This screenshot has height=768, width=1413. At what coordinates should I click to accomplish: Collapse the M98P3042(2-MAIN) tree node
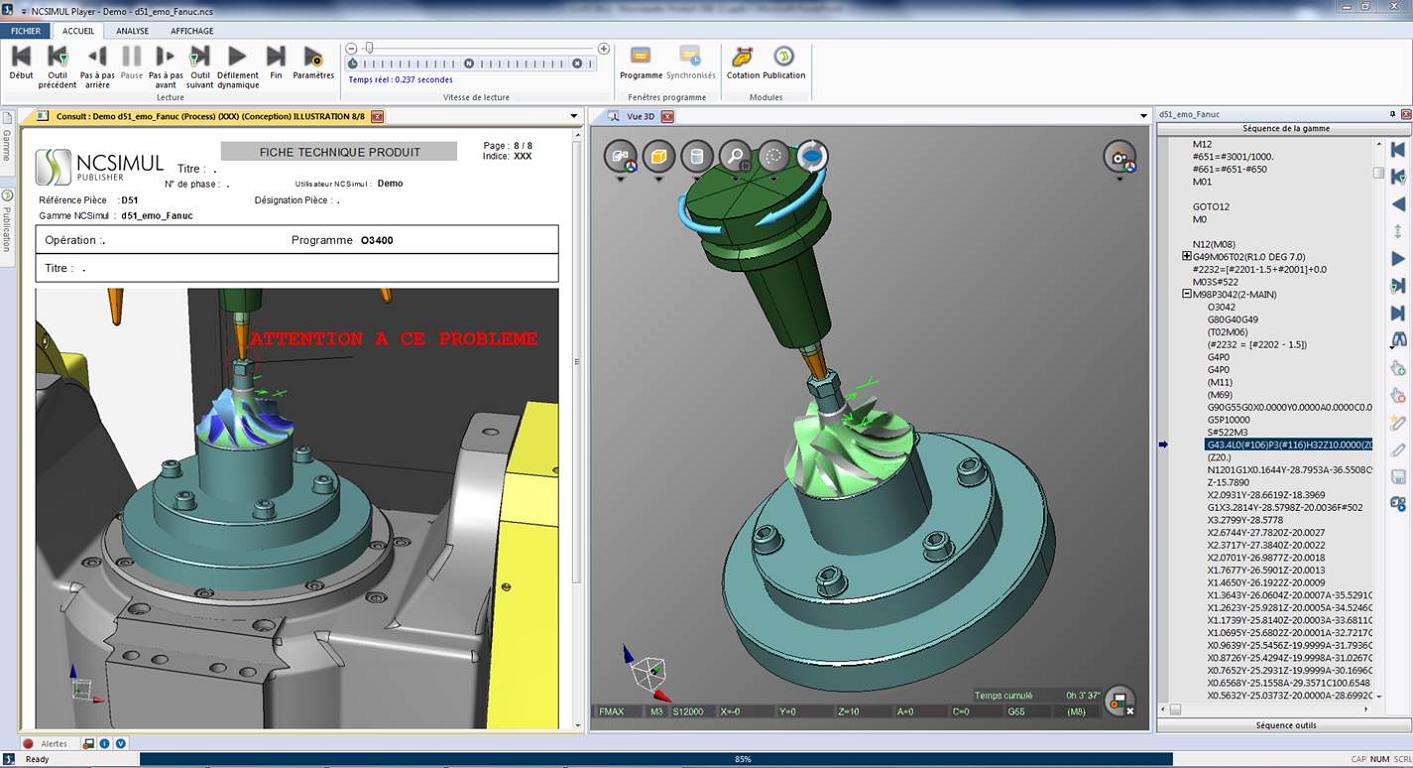tap(1187, 294)
